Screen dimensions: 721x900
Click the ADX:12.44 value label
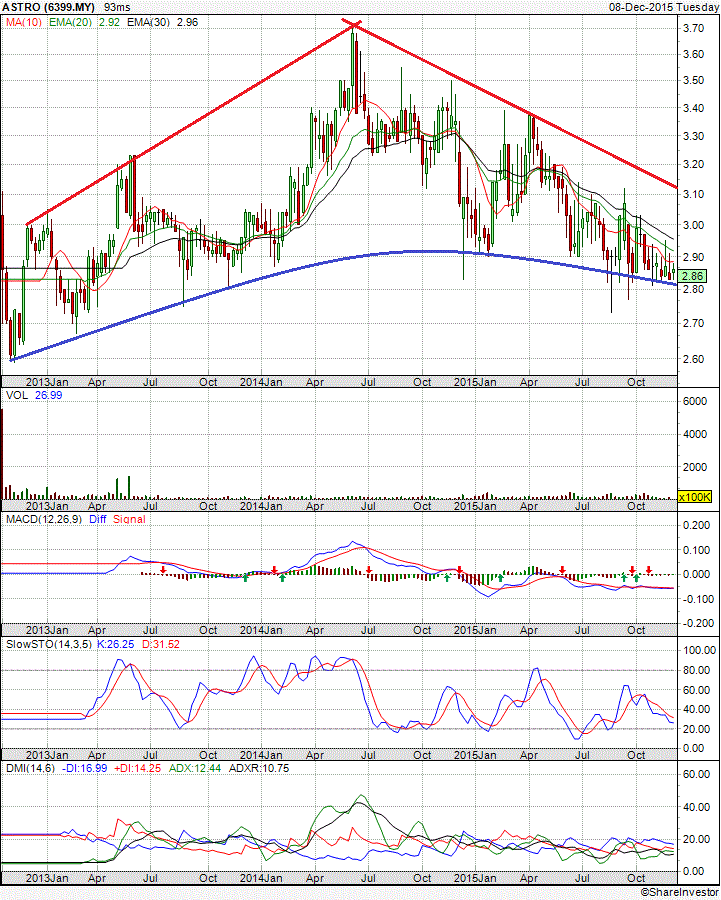click(x=195, y=768)
